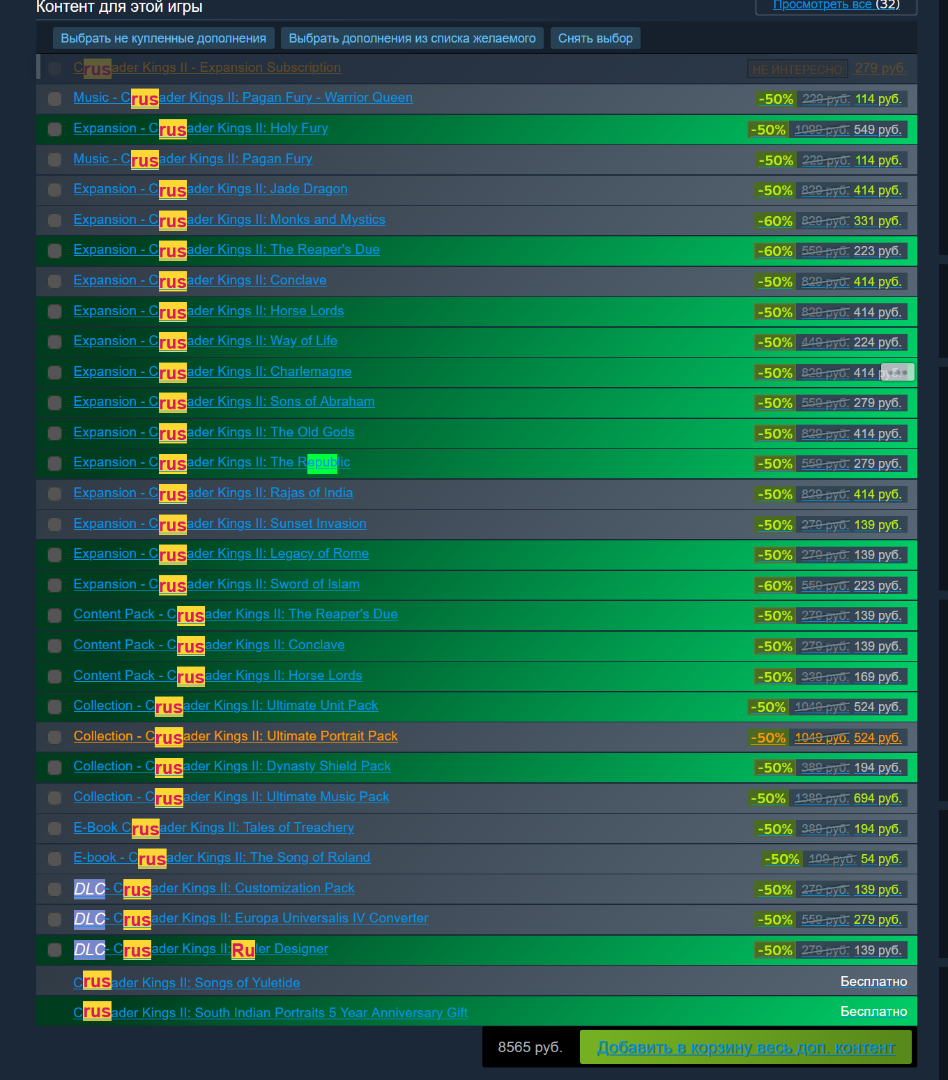This screenshot has height=1080, width=948.
Task: Open the three-dots menu on Charlemagne row
Action: click(898, 373)
